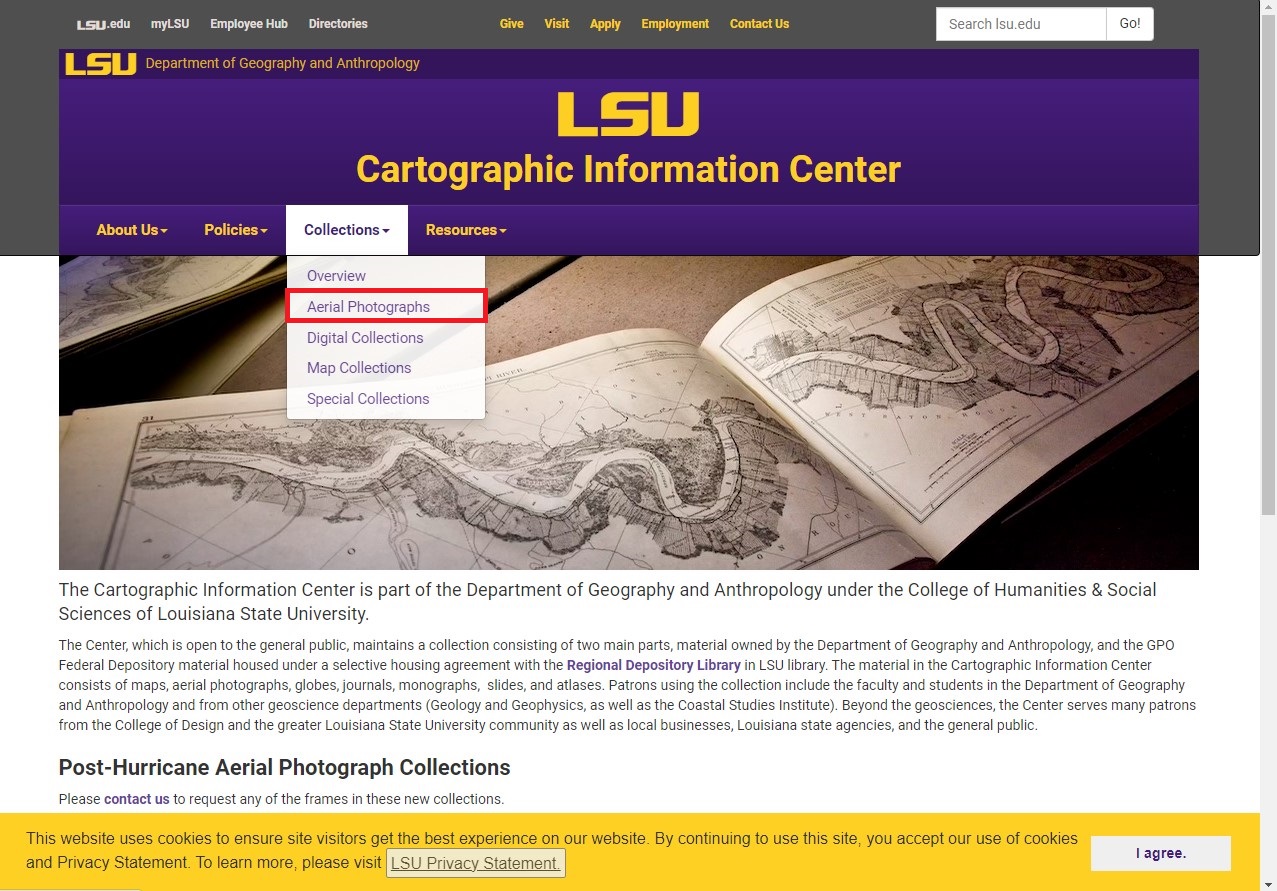Click Contact Us in top bar
Image resolution: width=1277 pixels, height=891 pixels.
click(759, 24)
